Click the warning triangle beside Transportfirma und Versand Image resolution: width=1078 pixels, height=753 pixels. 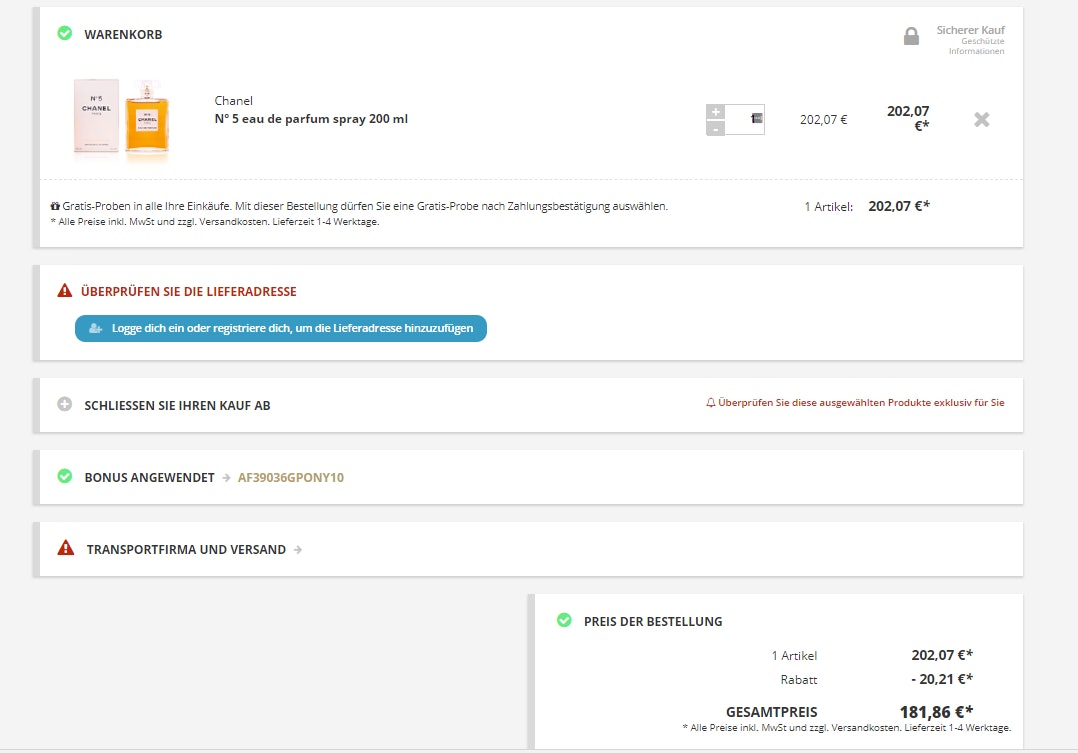pyautogui.click(x=66, y=548)
